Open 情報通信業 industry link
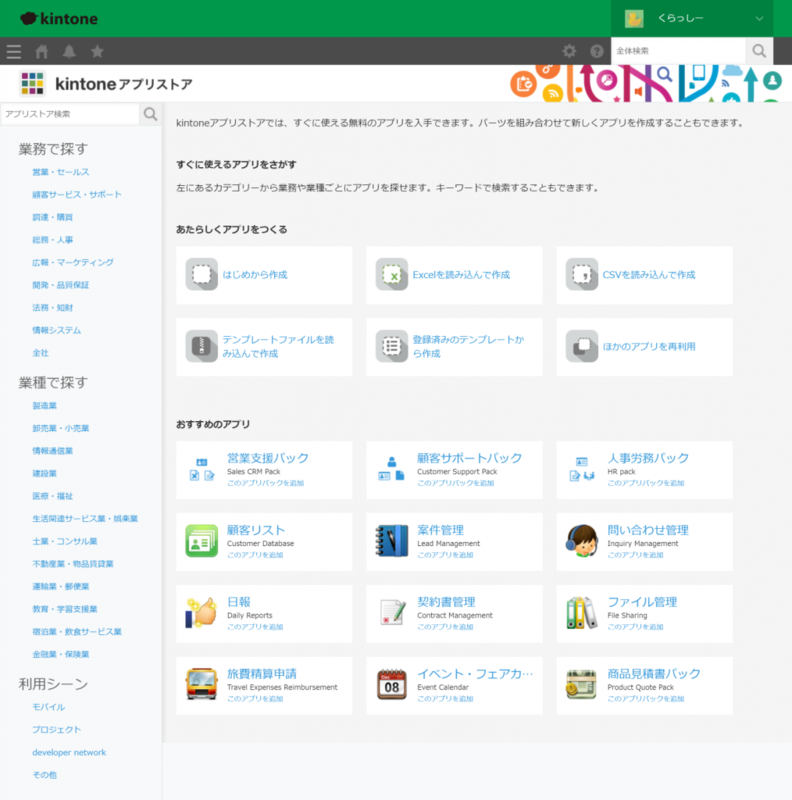 (x=53, y=451)
